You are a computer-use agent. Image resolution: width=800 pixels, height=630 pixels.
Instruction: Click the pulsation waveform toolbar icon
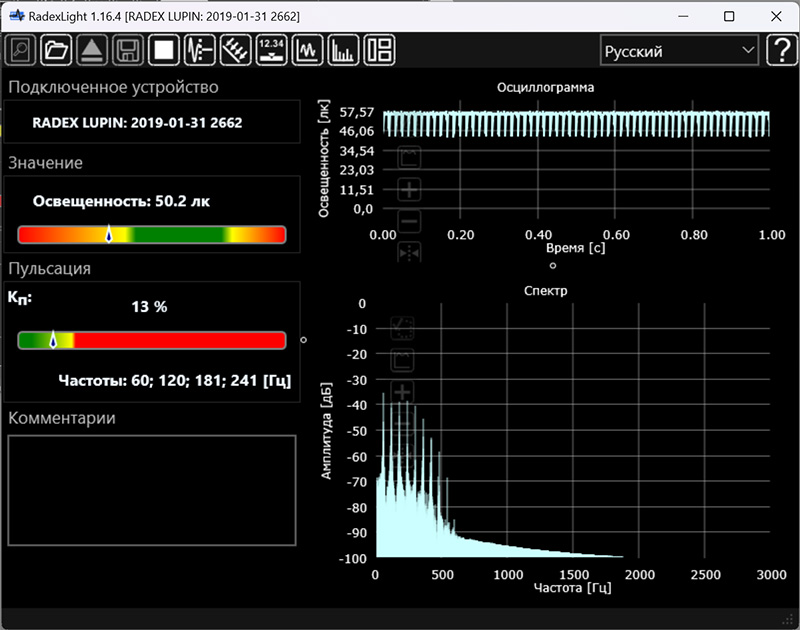pyautogui.click(x=199, y=49)
